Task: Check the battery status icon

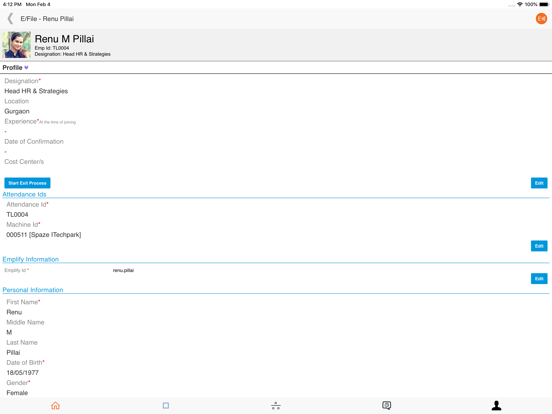Action: click(x=544, y=4)
